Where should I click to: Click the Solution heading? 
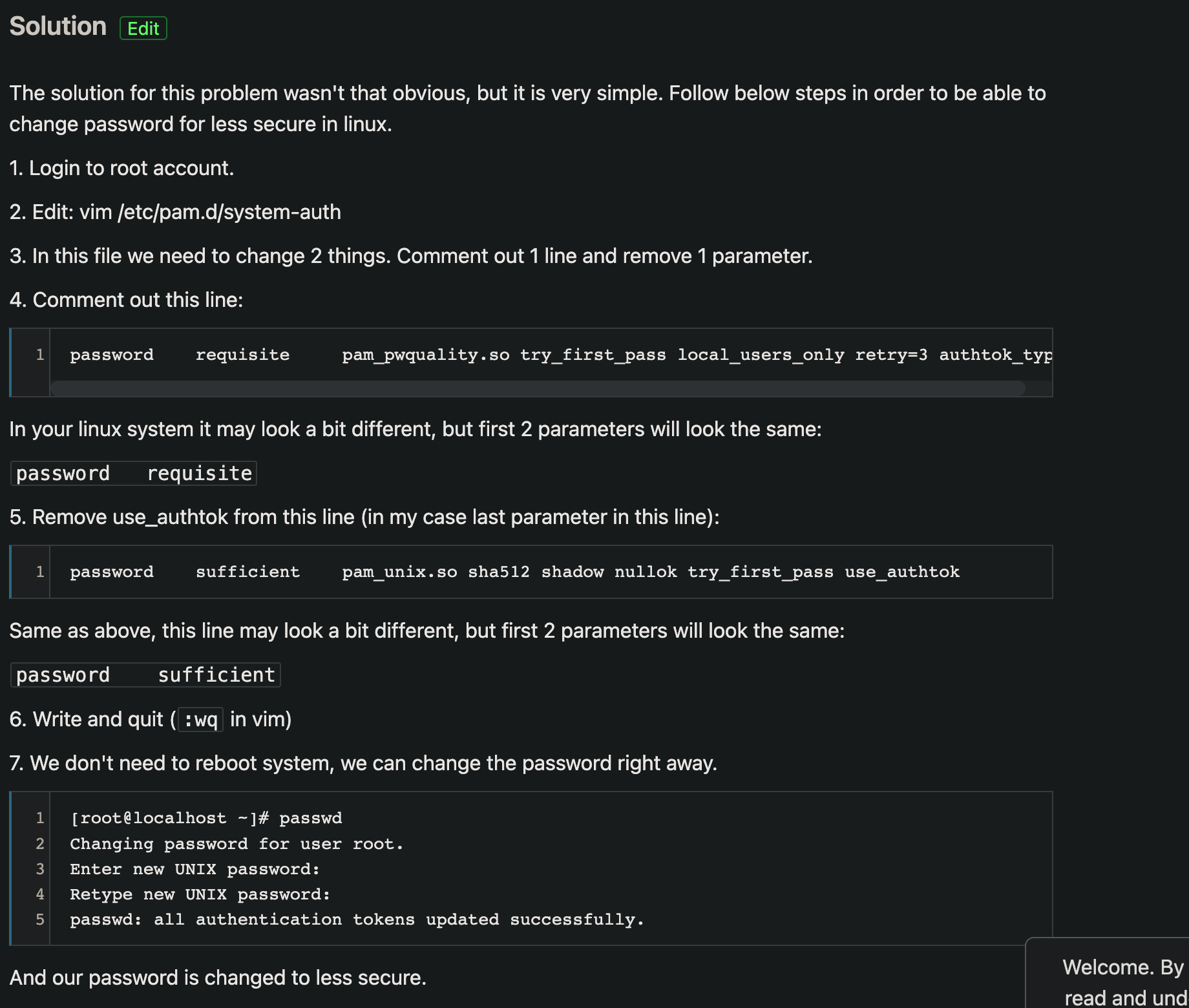(x=58, y=26)
